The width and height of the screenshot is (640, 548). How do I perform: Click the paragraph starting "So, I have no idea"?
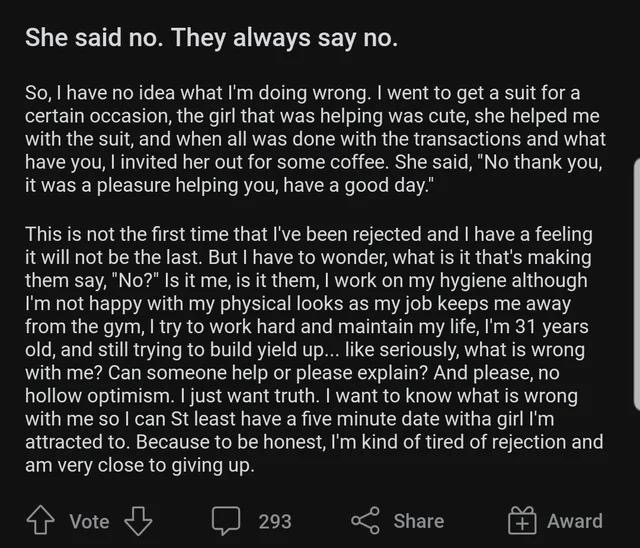[315, 139]
